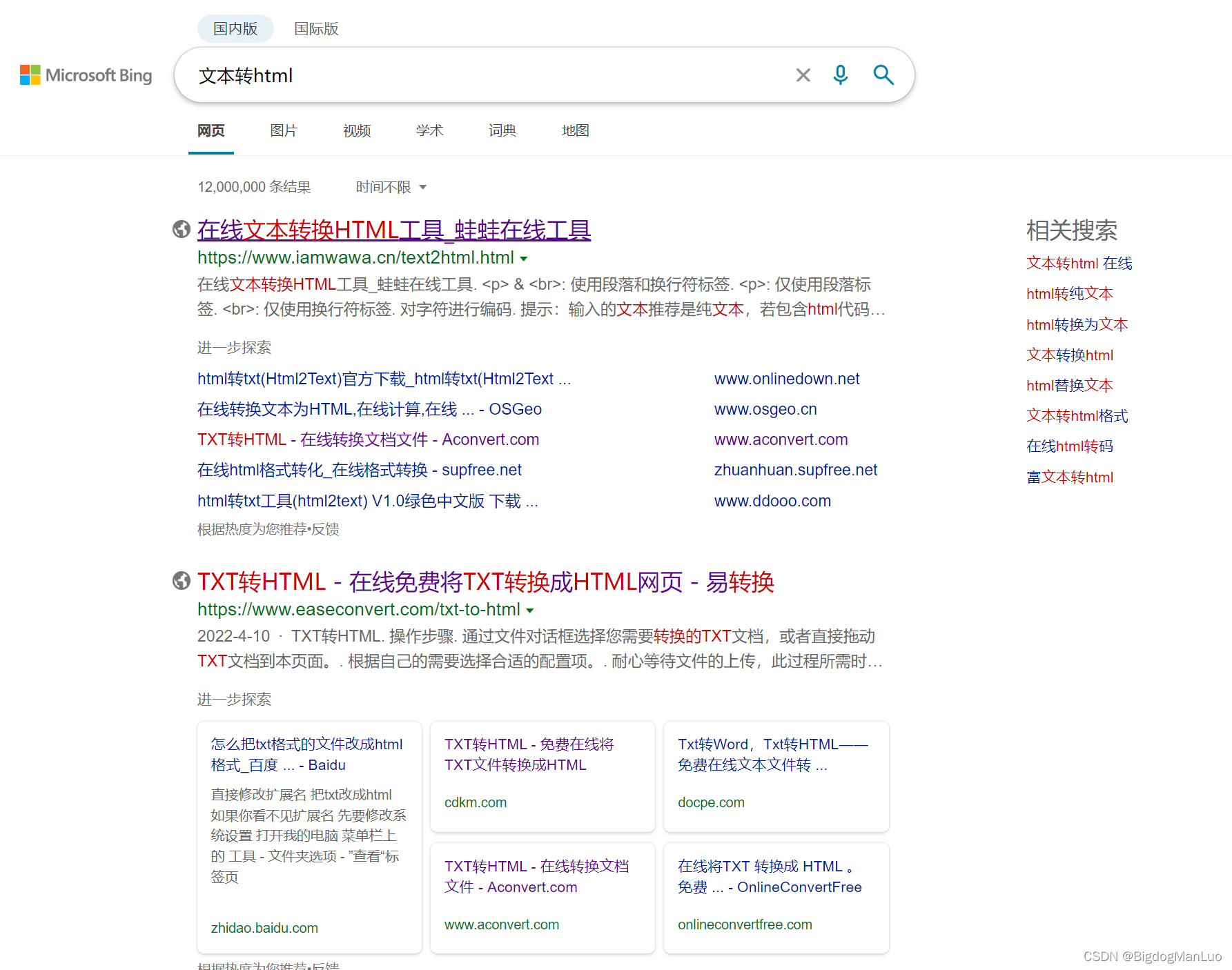Open the 词典 tab
The height and width of the screenshot is (970, 1232).
502,130
